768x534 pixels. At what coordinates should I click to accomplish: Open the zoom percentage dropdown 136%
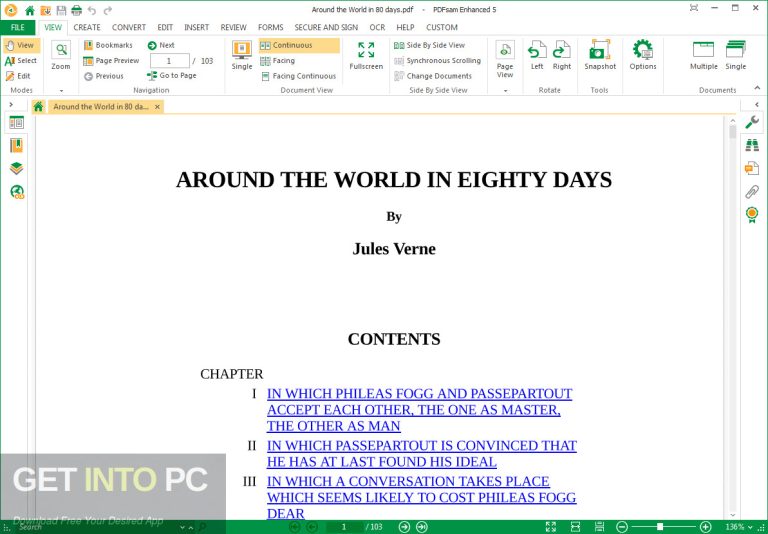749,527
